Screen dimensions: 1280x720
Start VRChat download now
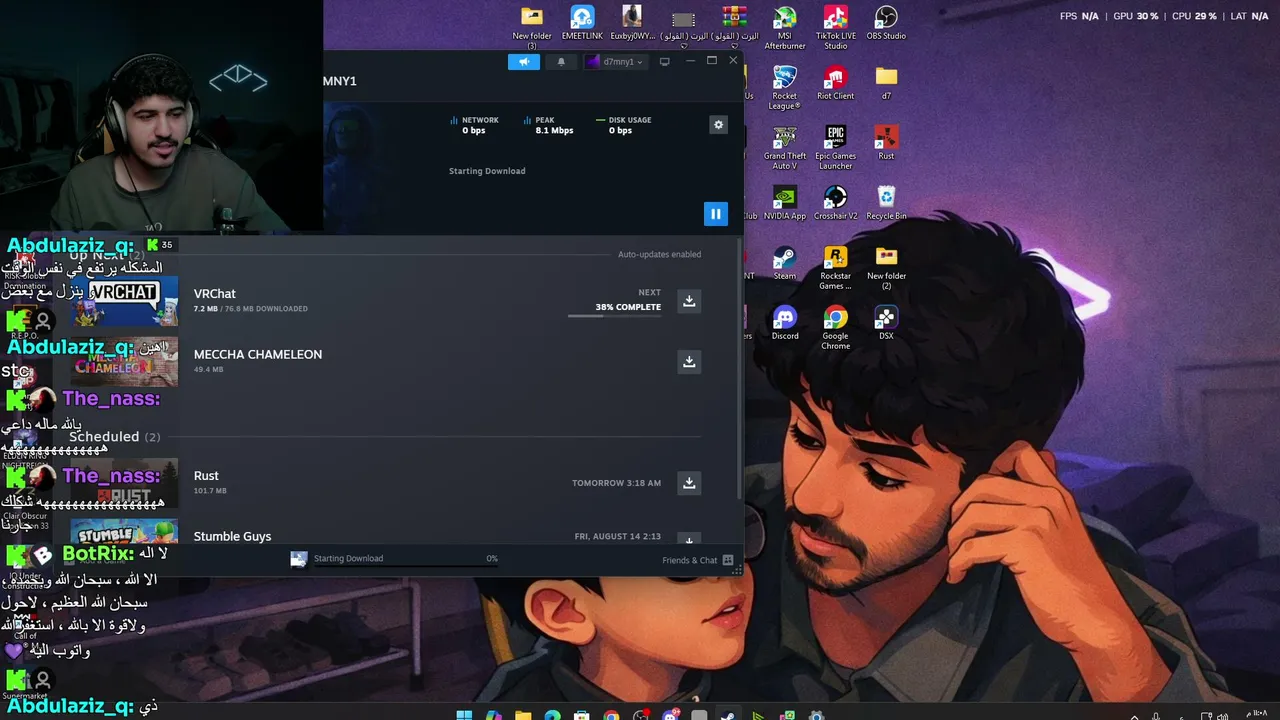point(689,301)
